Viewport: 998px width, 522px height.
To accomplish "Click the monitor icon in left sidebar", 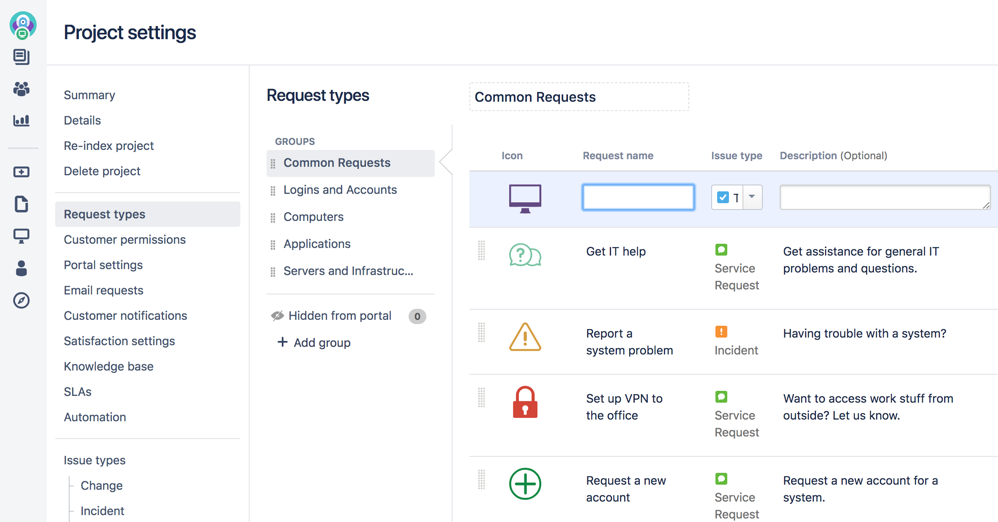I will pyautogui.click(x=21, y=236).
